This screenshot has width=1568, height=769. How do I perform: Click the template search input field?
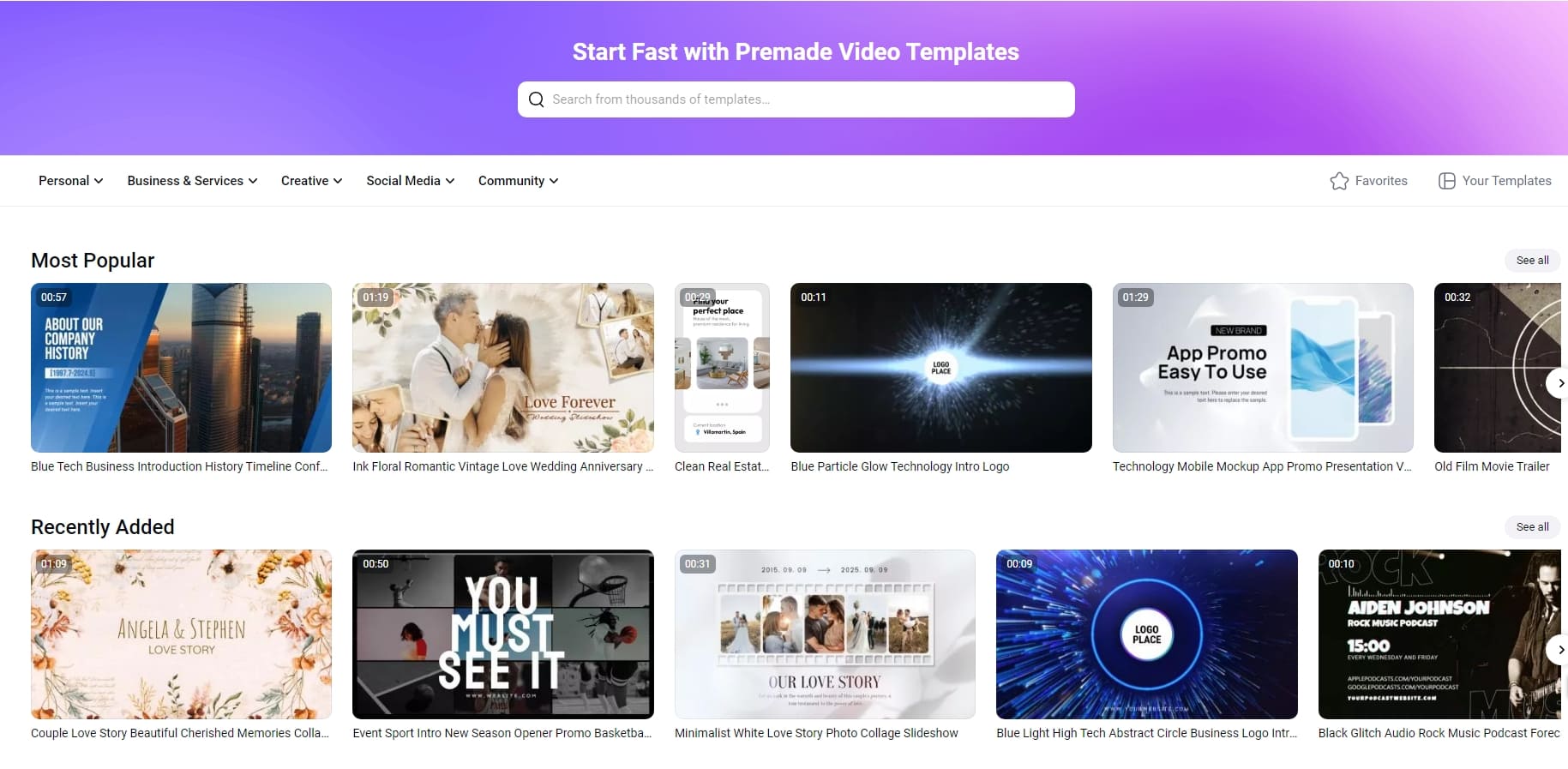pyautogui.click(x=806, y=99)
